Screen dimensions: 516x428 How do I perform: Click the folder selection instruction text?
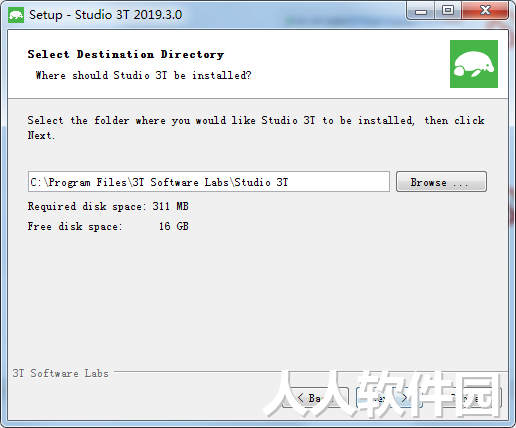256,128
